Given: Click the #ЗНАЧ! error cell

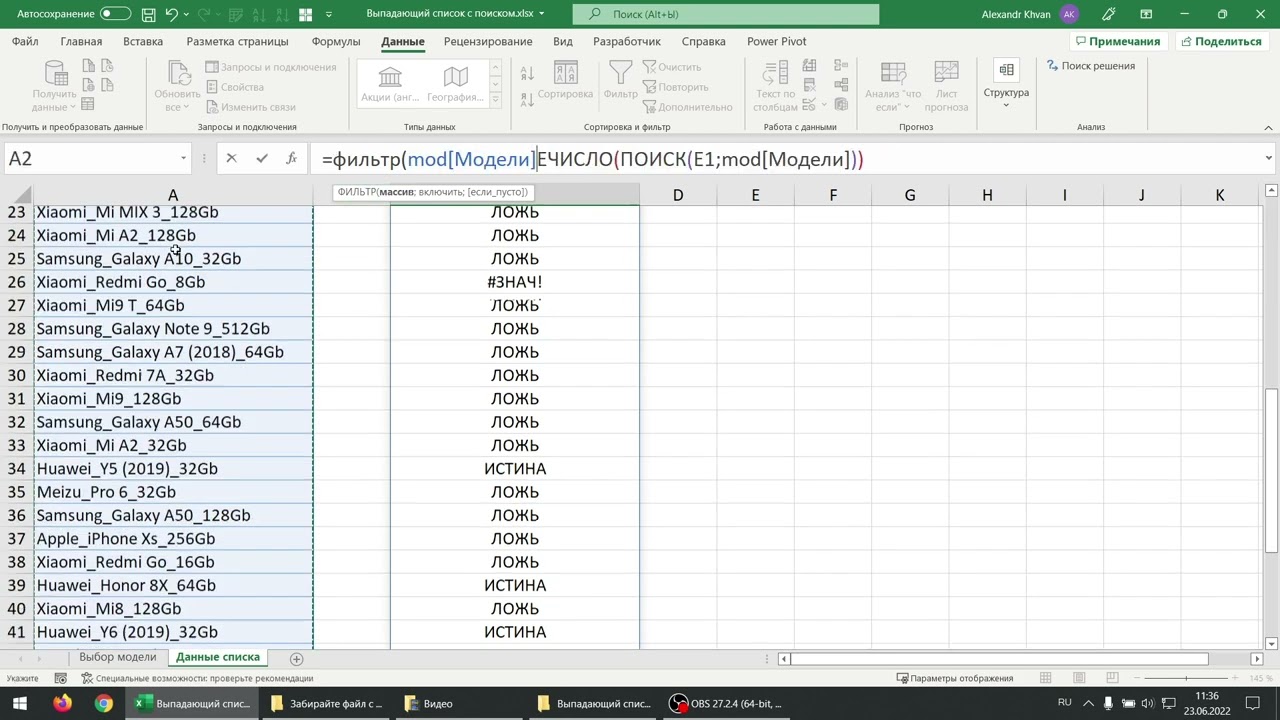Looking at the screenshot, I should point(514,282).
